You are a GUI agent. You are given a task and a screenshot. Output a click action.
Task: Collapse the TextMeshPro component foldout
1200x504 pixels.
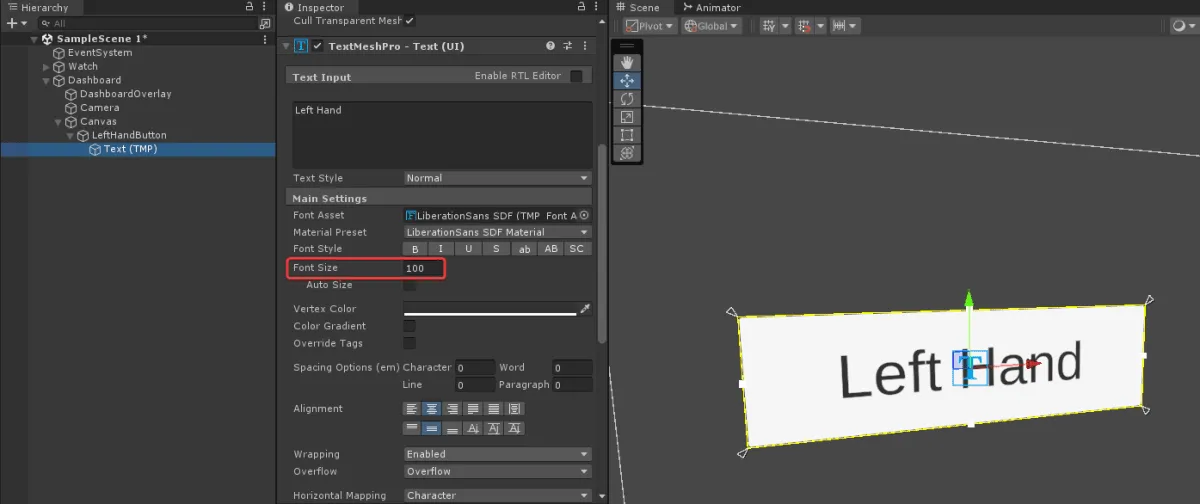tap(286, 46)
